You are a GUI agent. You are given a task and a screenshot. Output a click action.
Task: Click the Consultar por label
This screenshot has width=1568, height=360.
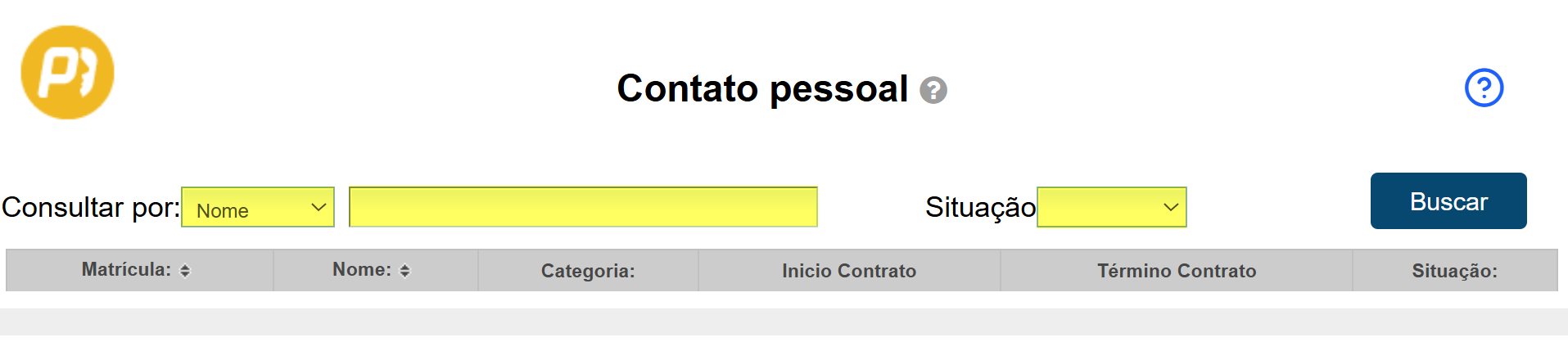(x=90, y=208)
